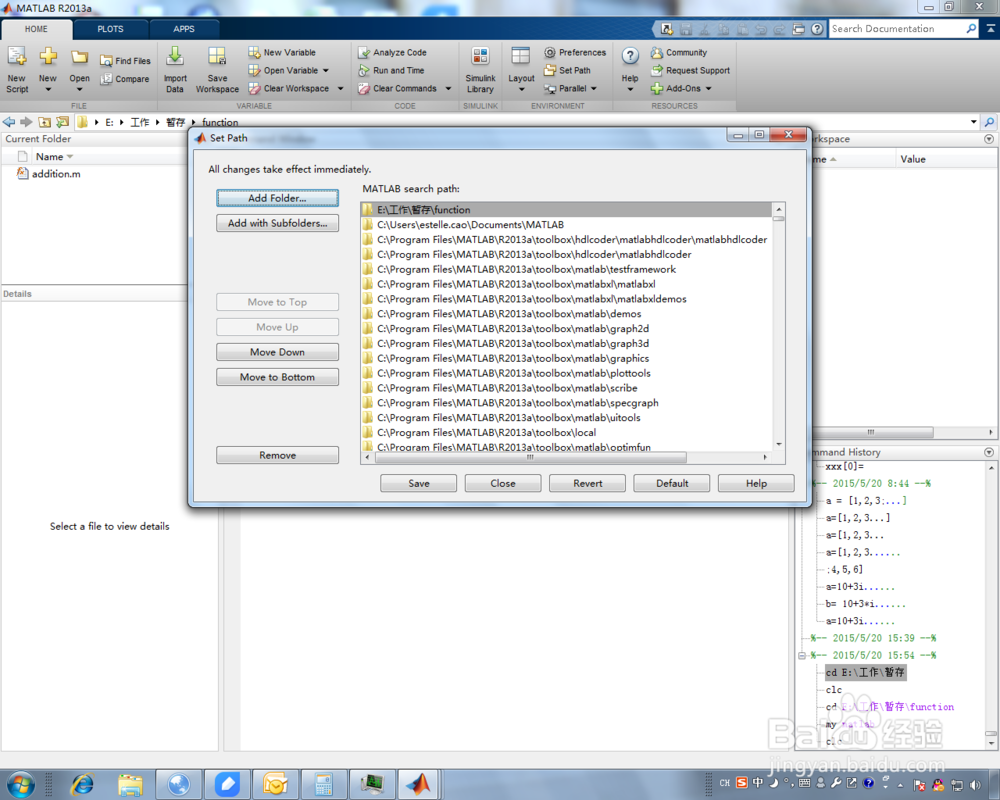
Task: Open Set Path dialog Help
Action: 756,483
